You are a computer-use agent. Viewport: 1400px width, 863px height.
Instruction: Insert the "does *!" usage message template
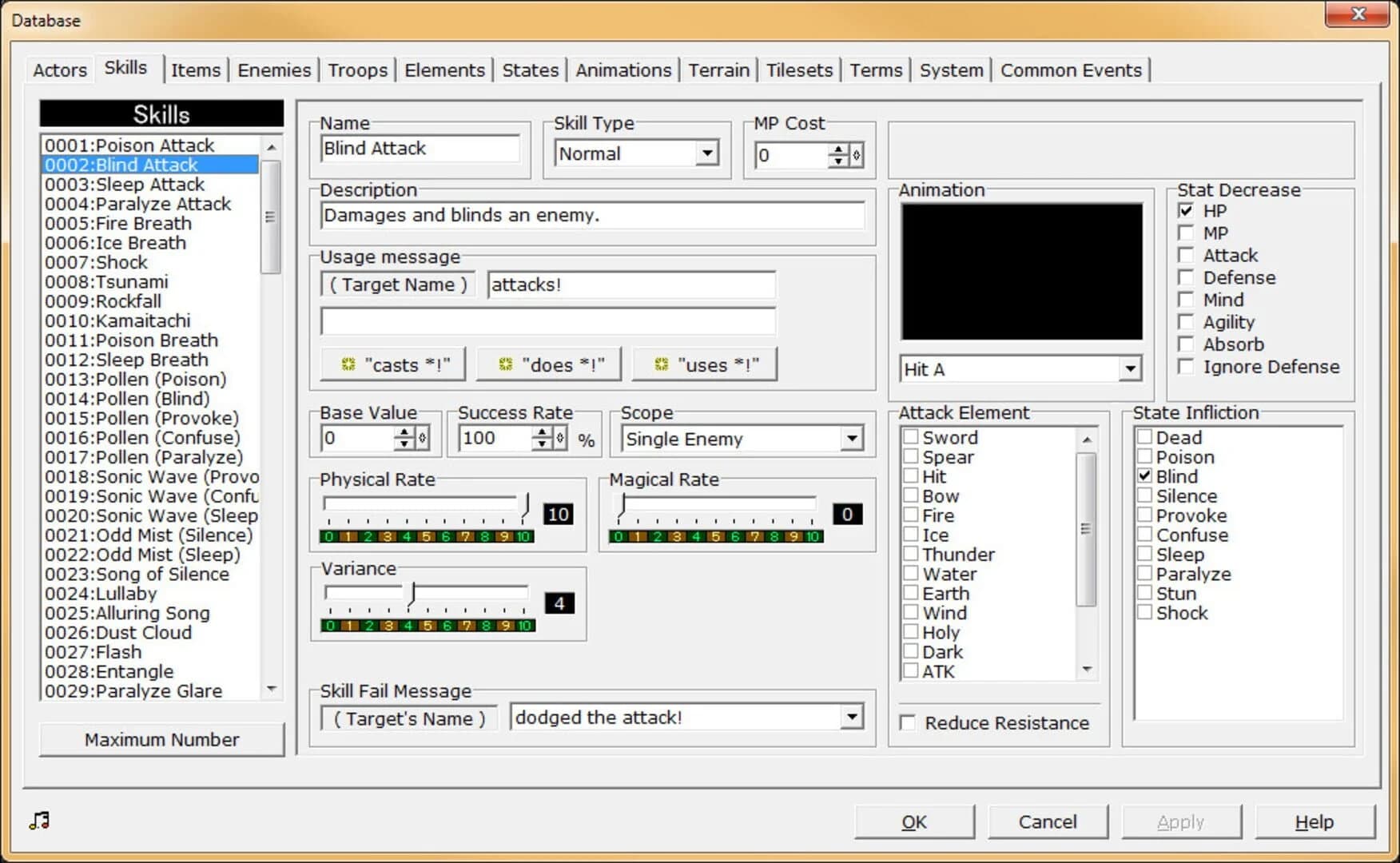[x=548, y=364]
